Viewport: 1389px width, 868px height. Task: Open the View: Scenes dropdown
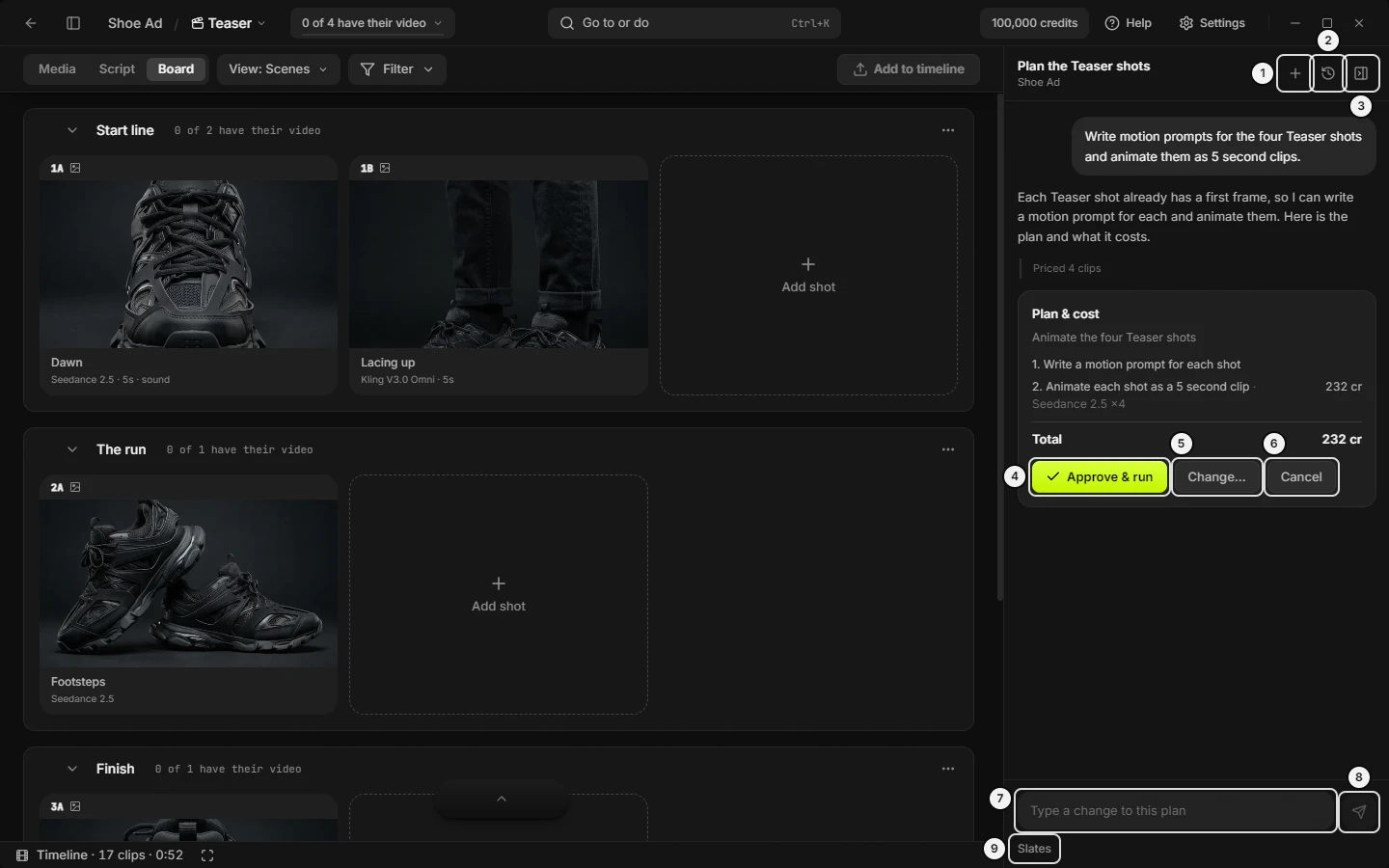point(278,69)
